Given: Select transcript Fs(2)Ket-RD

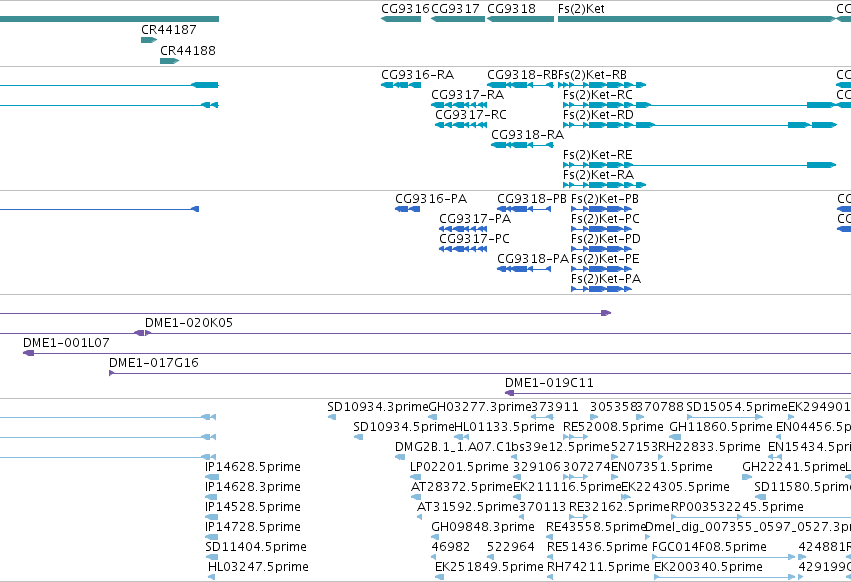Looking at the screenshot, I should (x=700, y=125).
